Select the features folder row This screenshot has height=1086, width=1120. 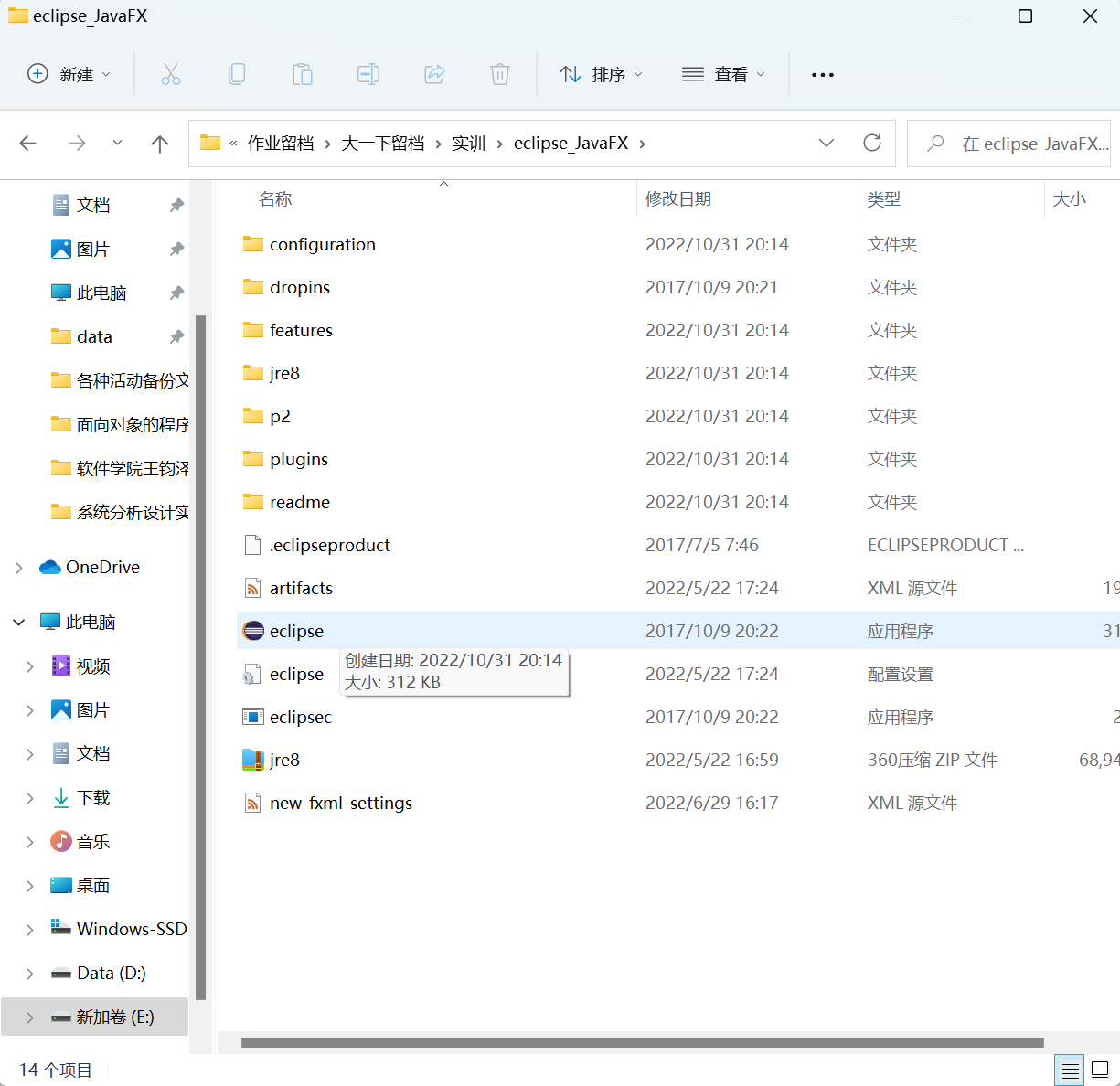pos(677,330)
